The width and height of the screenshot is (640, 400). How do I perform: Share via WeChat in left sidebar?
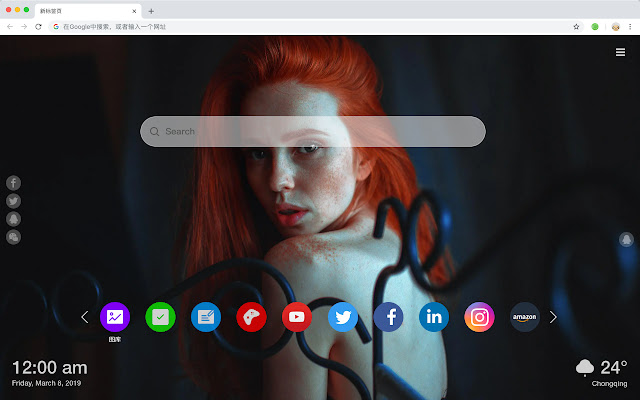(13, 237)
